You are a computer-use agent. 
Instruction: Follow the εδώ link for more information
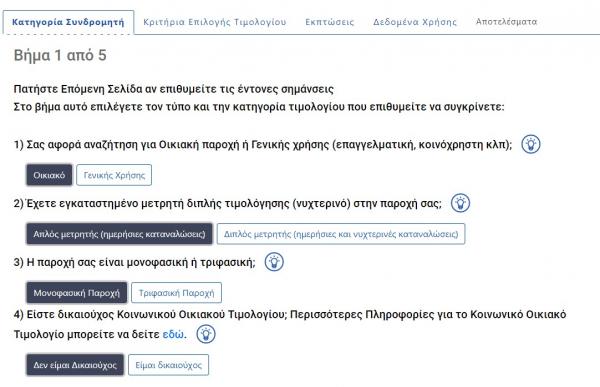point(173,334)
